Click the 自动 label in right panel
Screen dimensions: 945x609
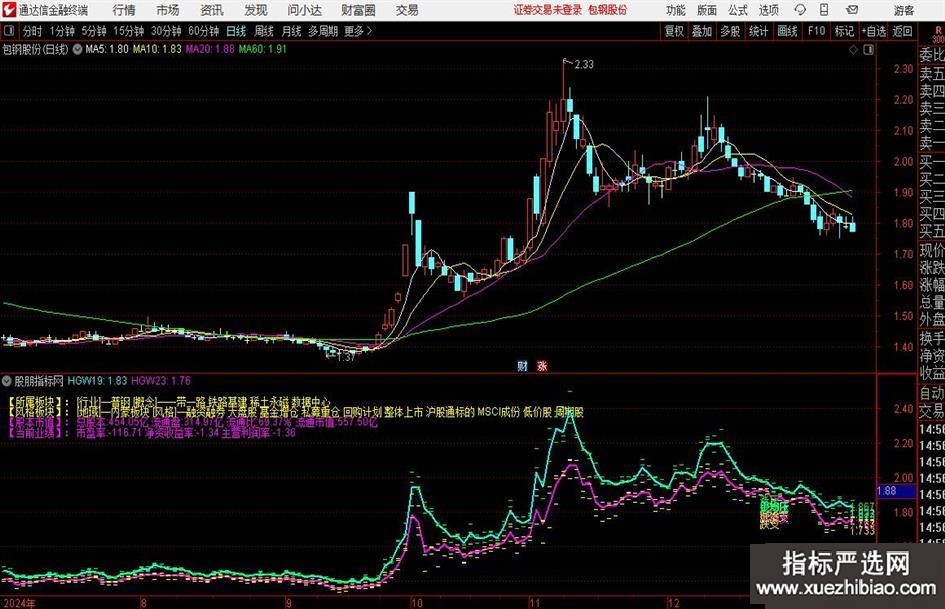[x=932, y=393]
